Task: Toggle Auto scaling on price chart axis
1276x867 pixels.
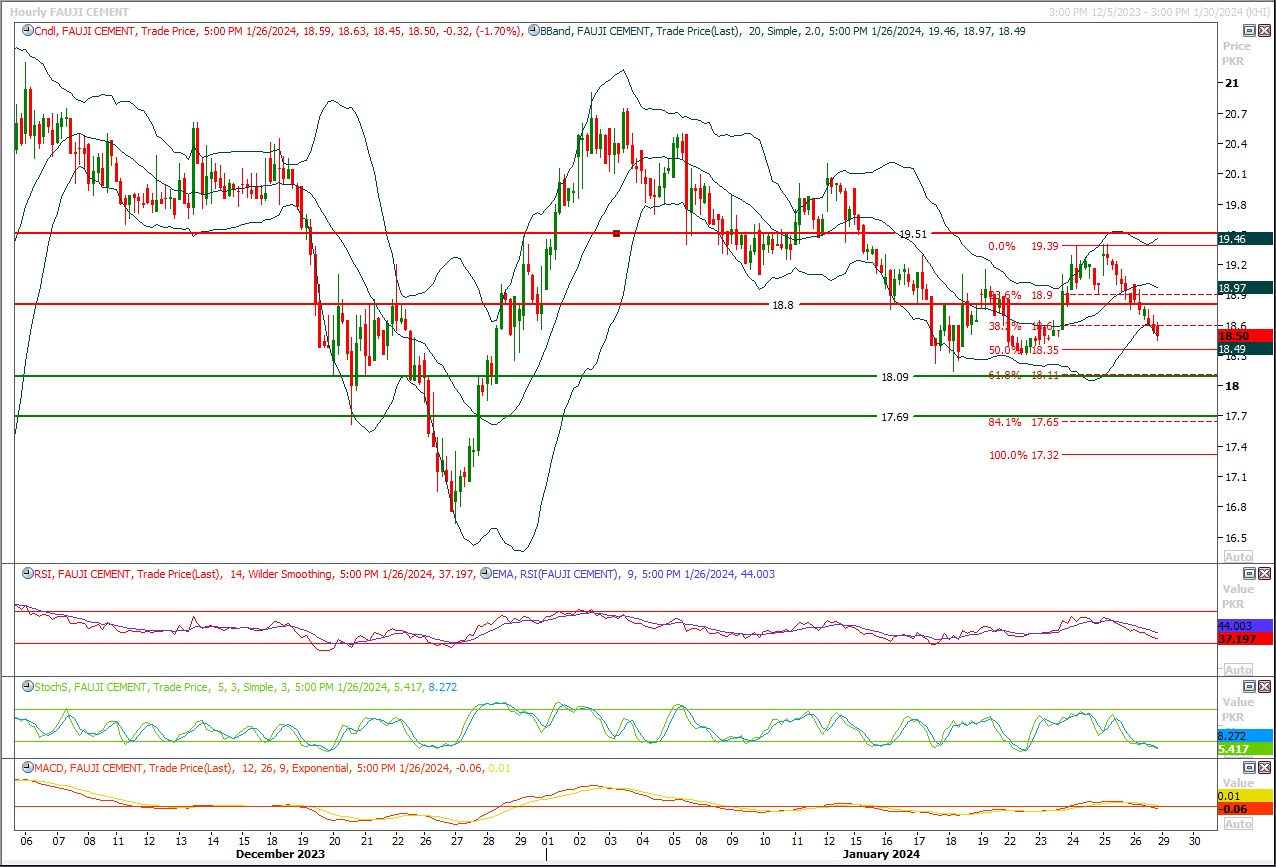Action: click(x=1237, y=556)
